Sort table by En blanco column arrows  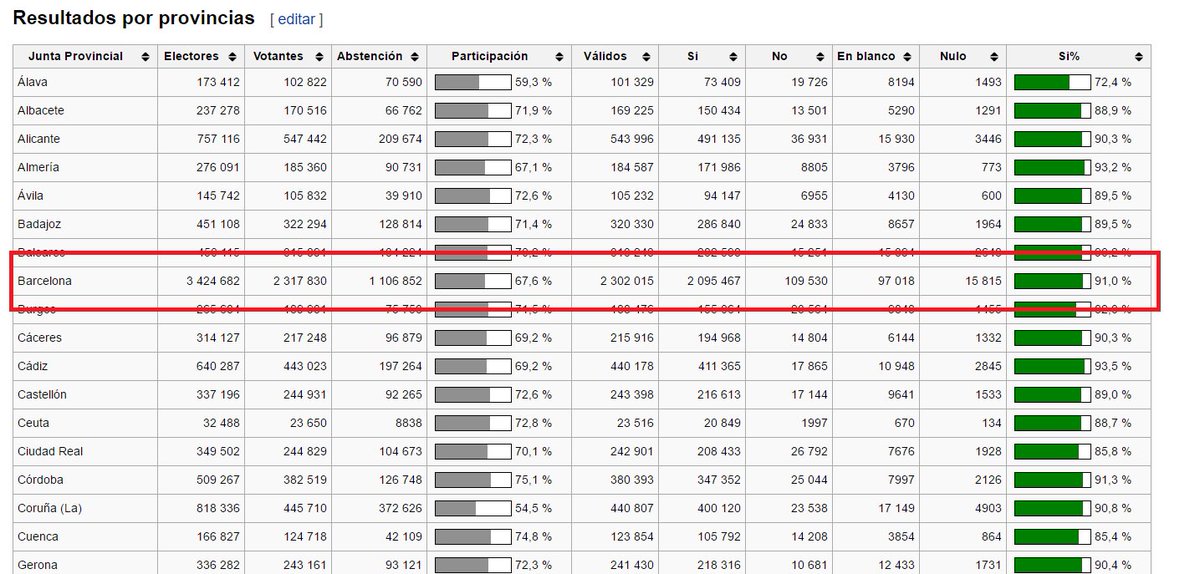907,57
